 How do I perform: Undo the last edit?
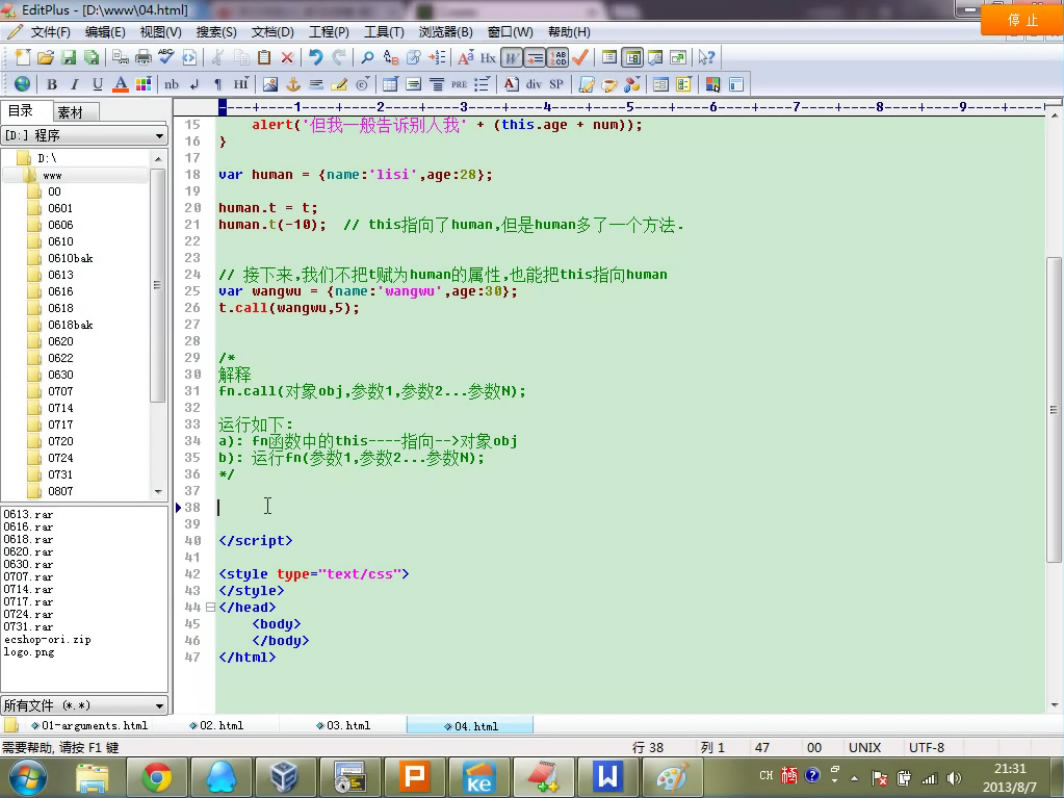(x=316, y=58)
